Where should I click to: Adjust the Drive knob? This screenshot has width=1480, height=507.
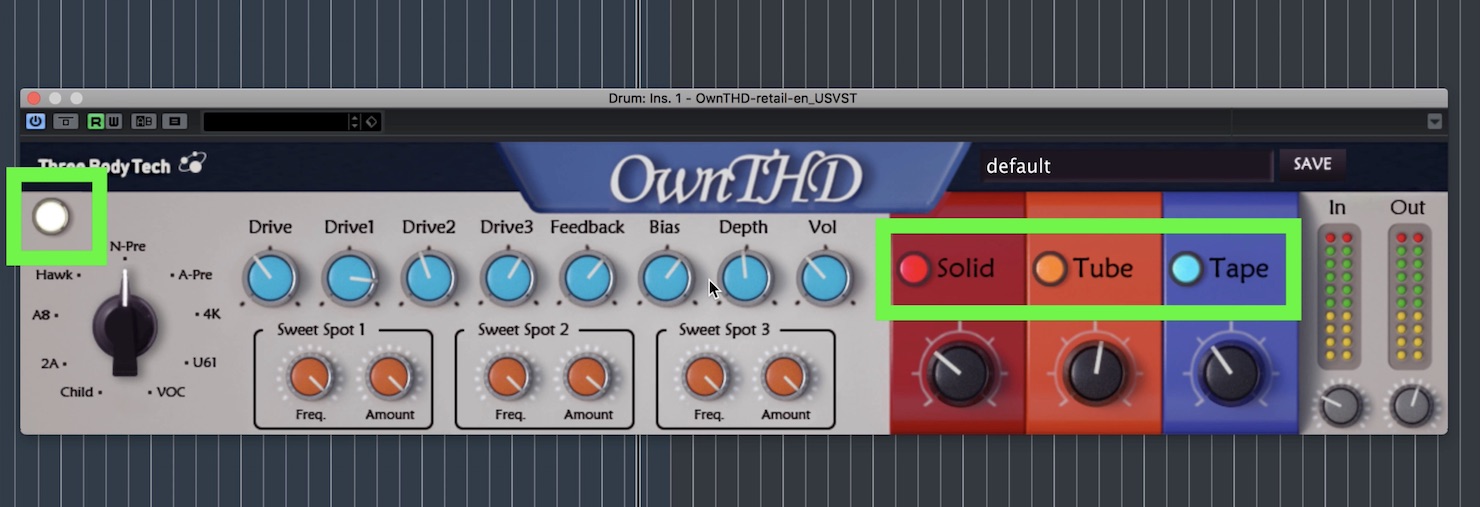pos(271,278)
